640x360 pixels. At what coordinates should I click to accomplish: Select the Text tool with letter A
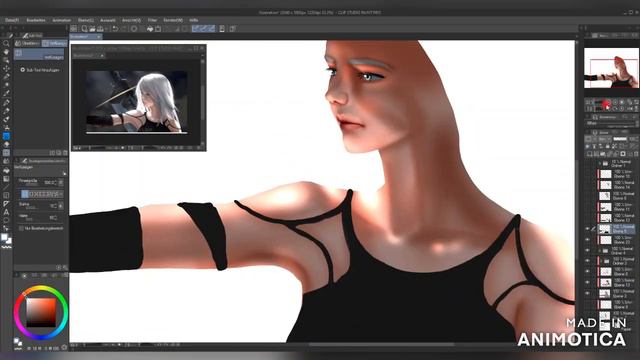tap(6, 212)
